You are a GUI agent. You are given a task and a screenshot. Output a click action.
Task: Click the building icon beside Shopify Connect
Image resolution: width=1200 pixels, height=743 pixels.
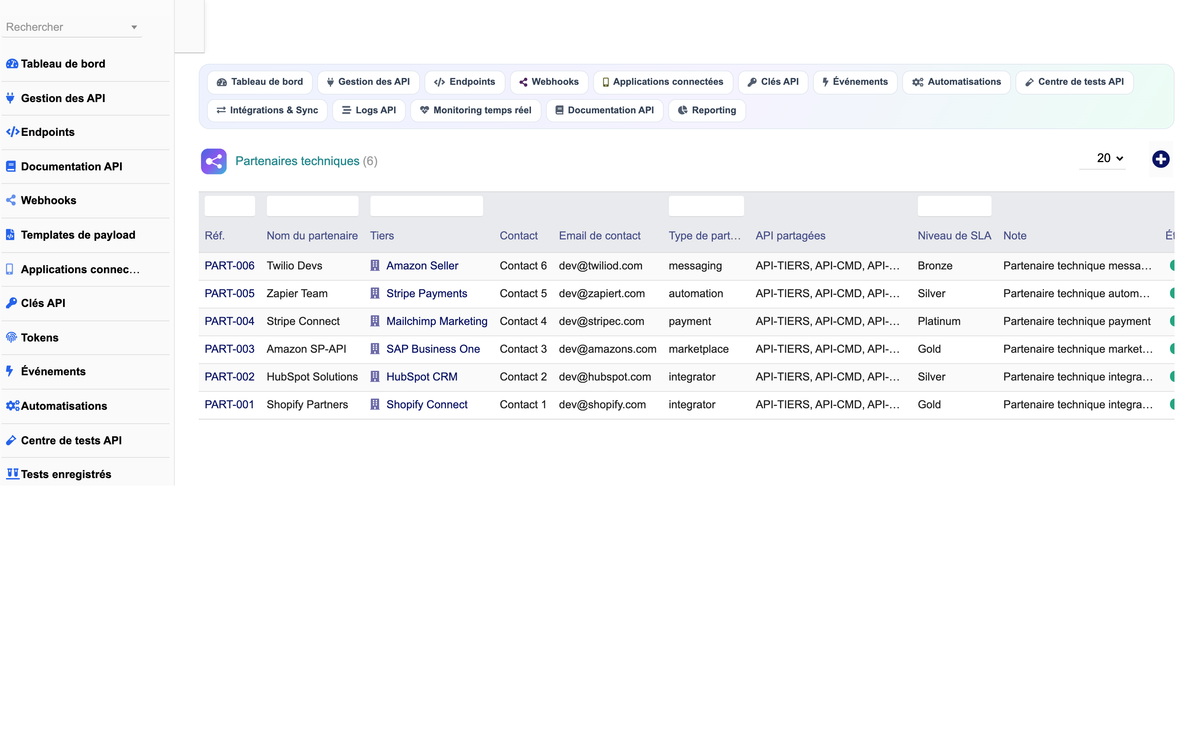(x=375, y=405)
